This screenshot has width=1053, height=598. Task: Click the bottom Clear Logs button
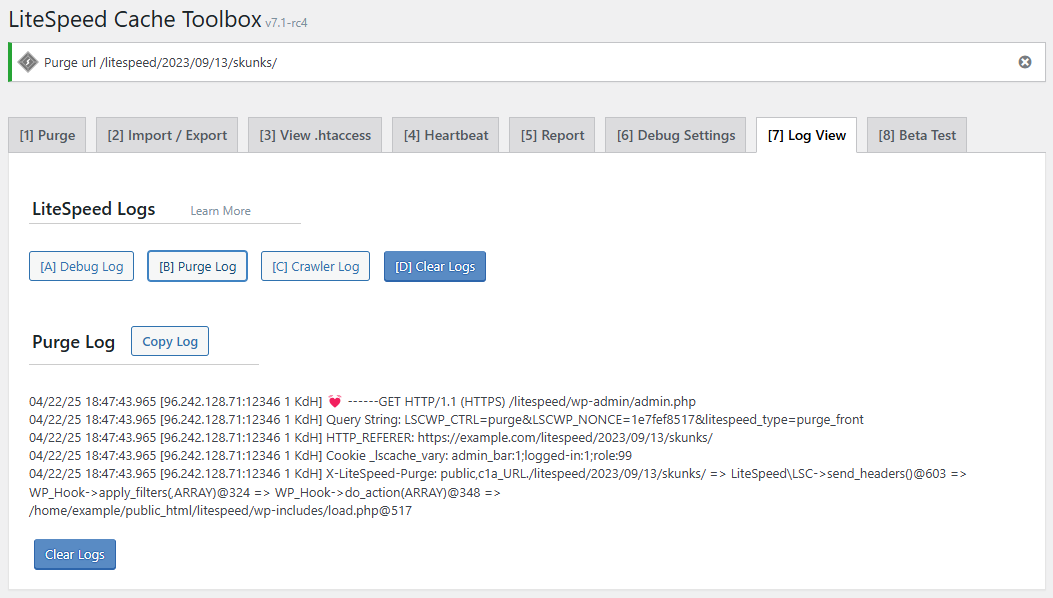pyautogui.click(x=75, y=554)
